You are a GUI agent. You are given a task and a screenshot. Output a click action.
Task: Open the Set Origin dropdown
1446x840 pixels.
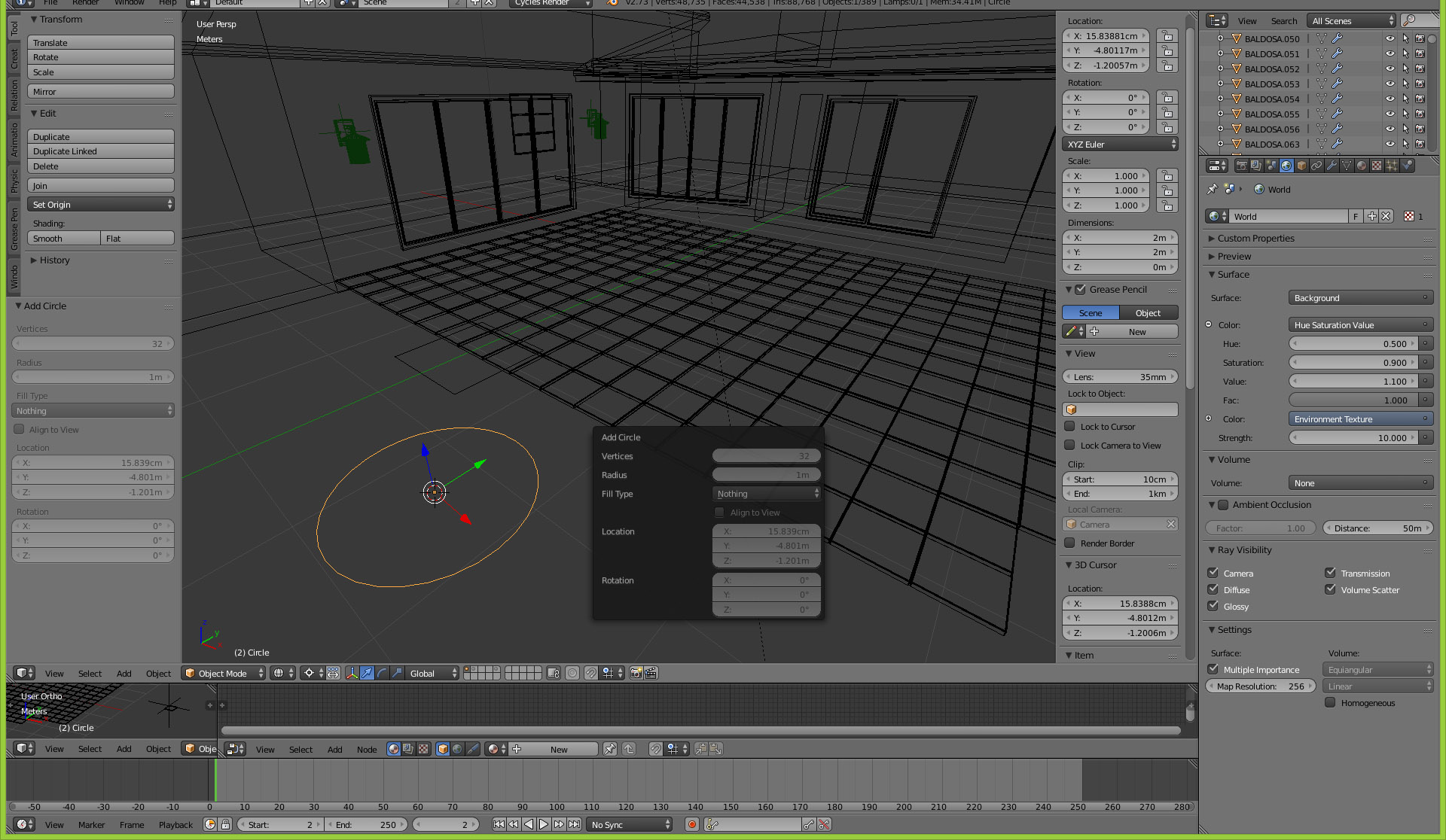pyautogui.click(x=100, y=205)
